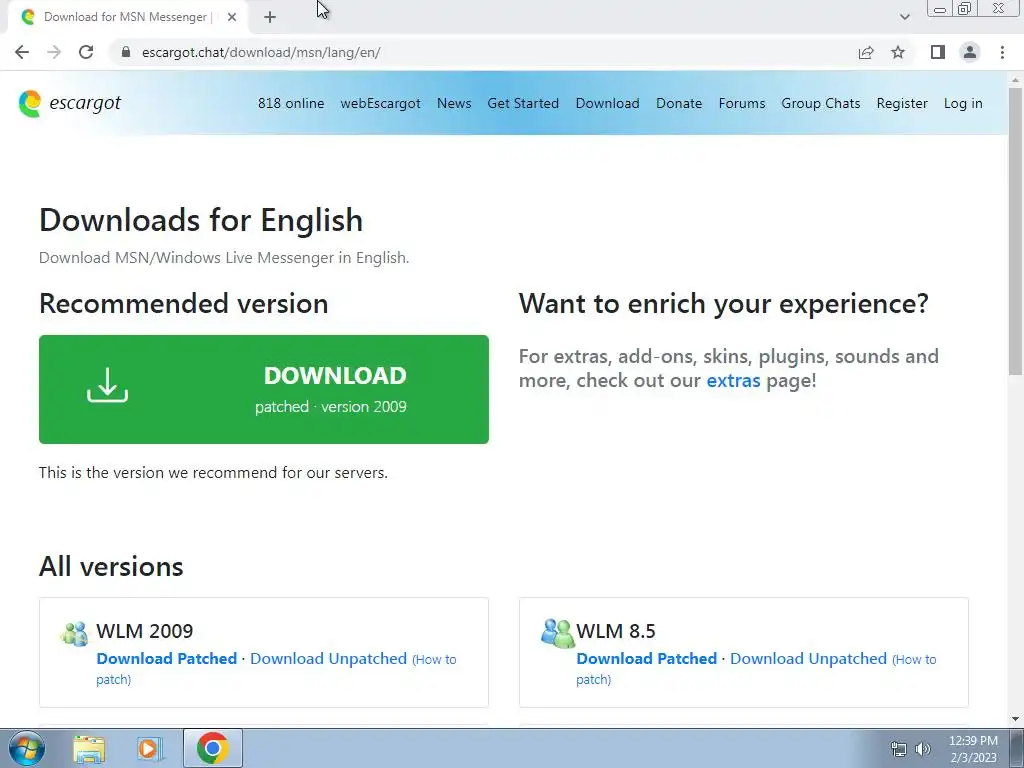Screen dimensions: 1024x768
Task: Open How to patch for WLM 2009
Action: [434, 660]
